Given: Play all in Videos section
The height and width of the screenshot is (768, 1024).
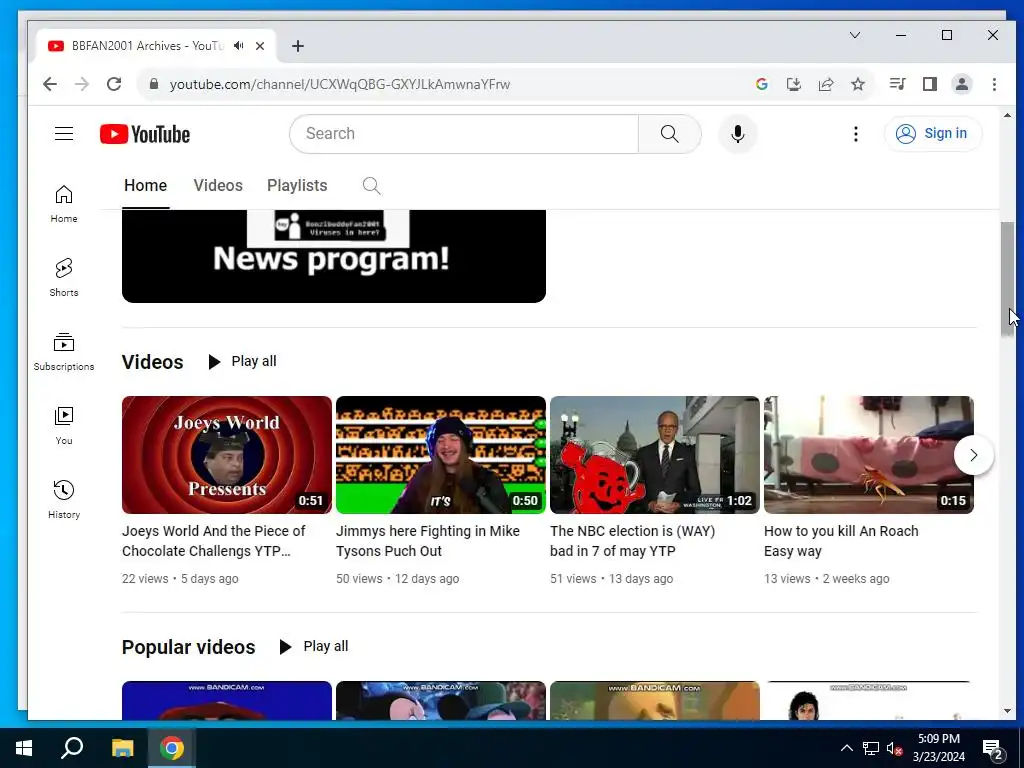Looking at the screenshot, I should pos(242,361).
